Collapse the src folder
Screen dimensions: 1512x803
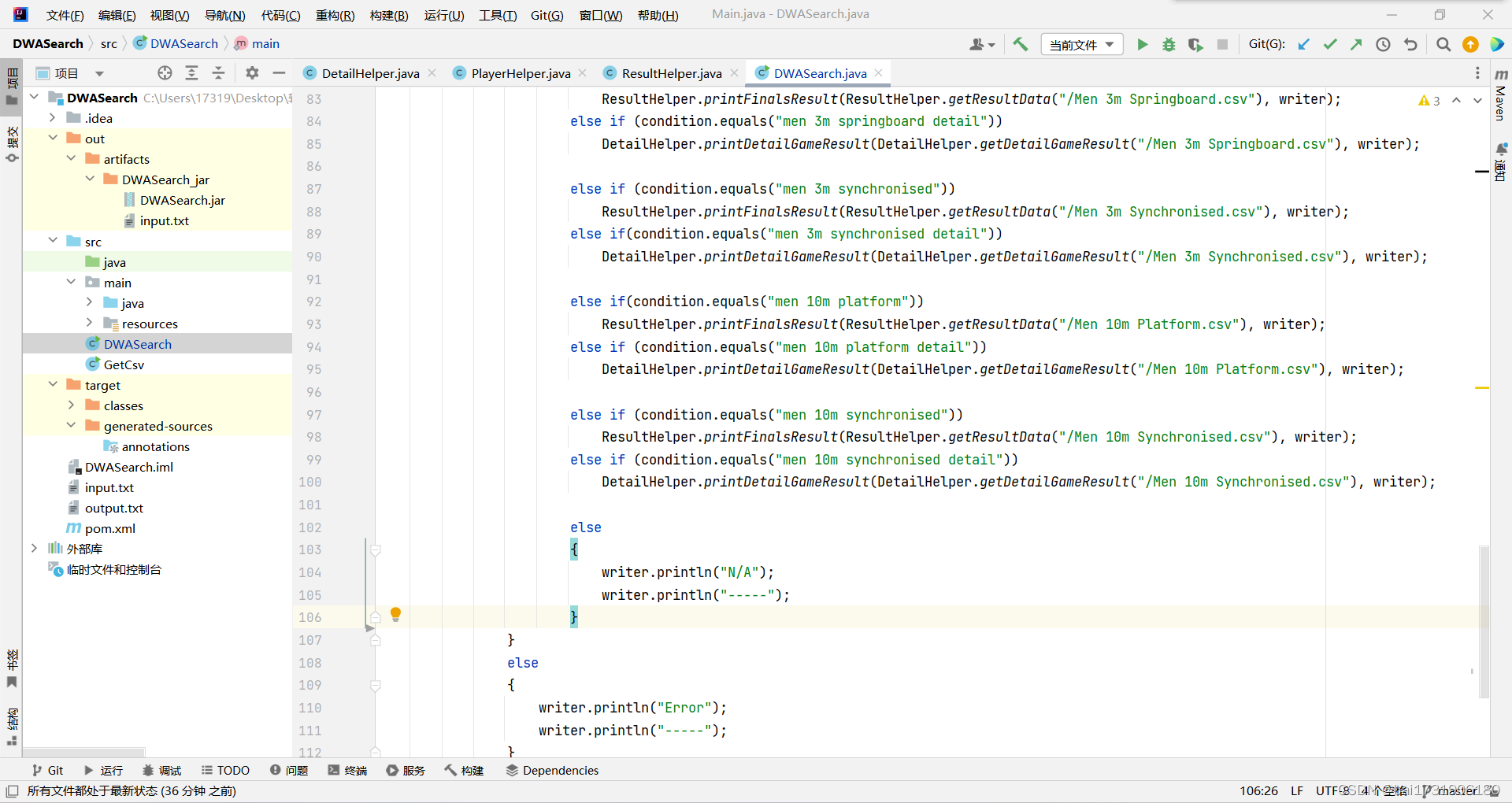53,240
